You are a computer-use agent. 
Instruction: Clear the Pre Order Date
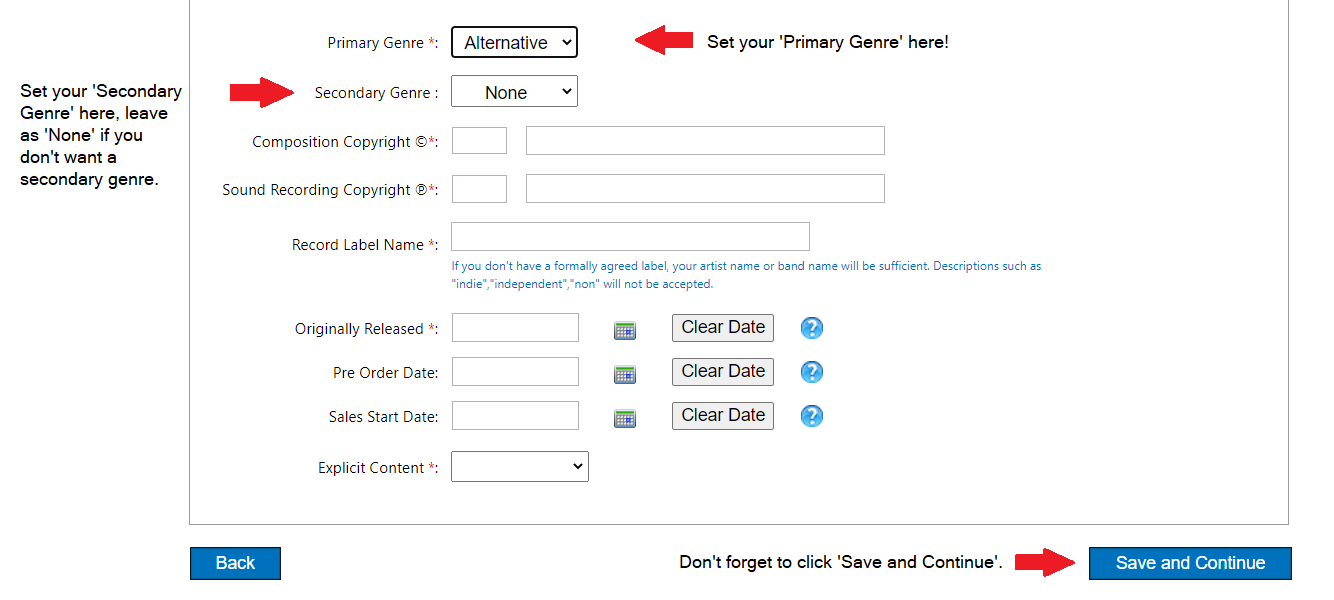722,371
